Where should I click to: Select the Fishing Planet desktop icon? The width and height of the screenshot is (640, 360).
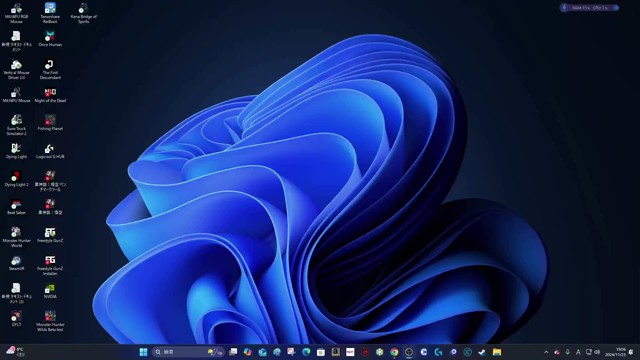[50, 123]
